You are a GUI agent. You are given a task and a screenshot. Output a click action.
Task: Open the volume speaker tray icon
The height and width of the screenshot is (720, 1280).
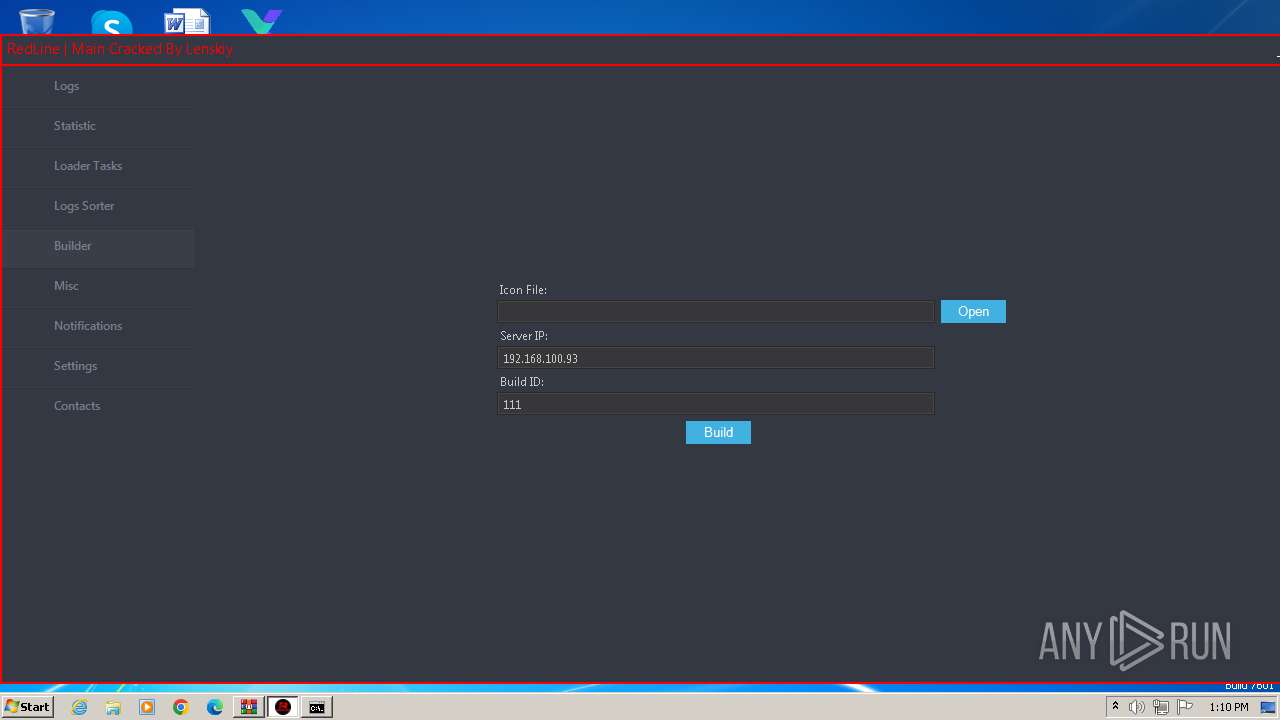(1137, 707)
